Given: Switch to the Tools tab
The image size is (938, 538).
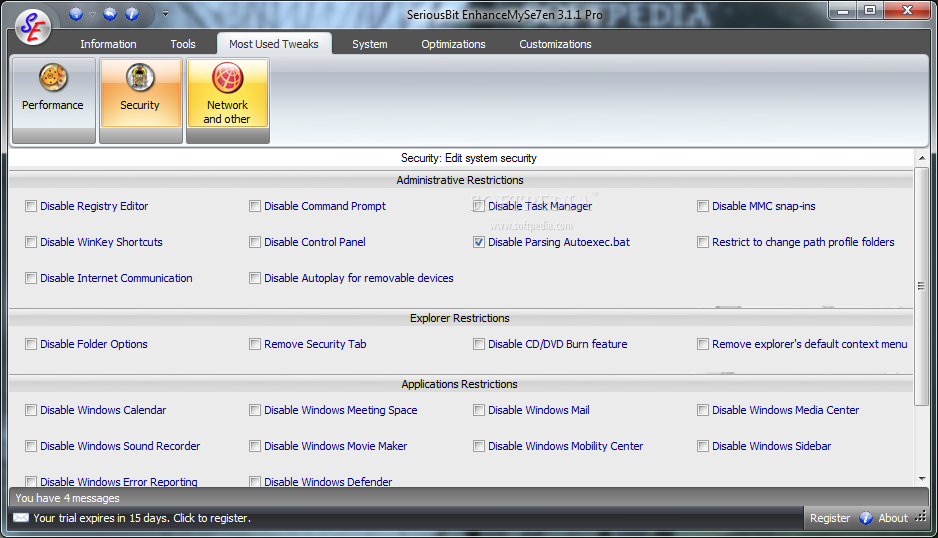Looking at the screenshot, I should pos(182,44).
